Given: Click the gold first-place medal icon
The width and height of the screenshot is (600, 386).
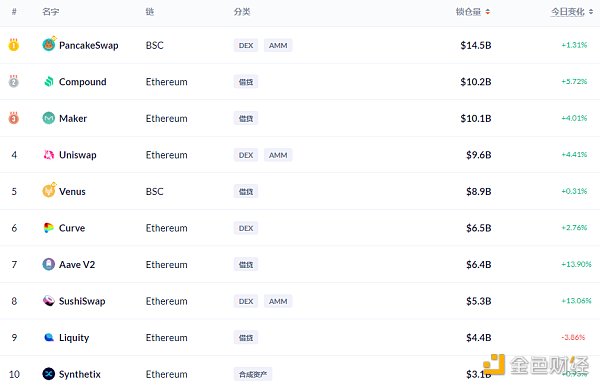Looking at the screenshot, I should pos(14,45).
